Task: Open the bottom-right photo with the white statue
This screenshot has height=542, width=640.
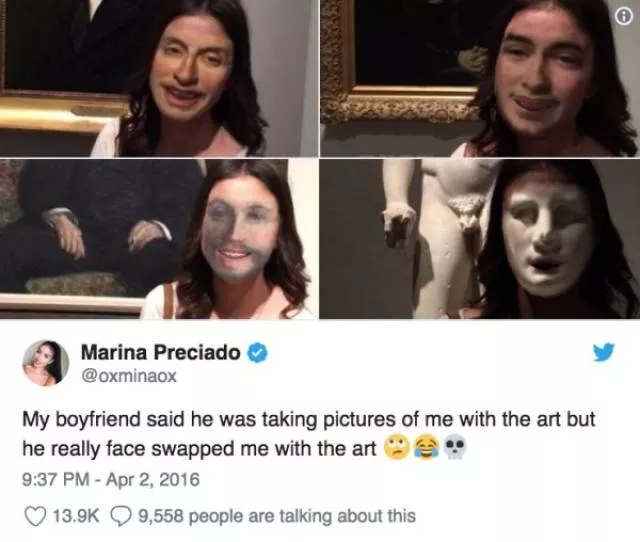Action: (479, 239)
